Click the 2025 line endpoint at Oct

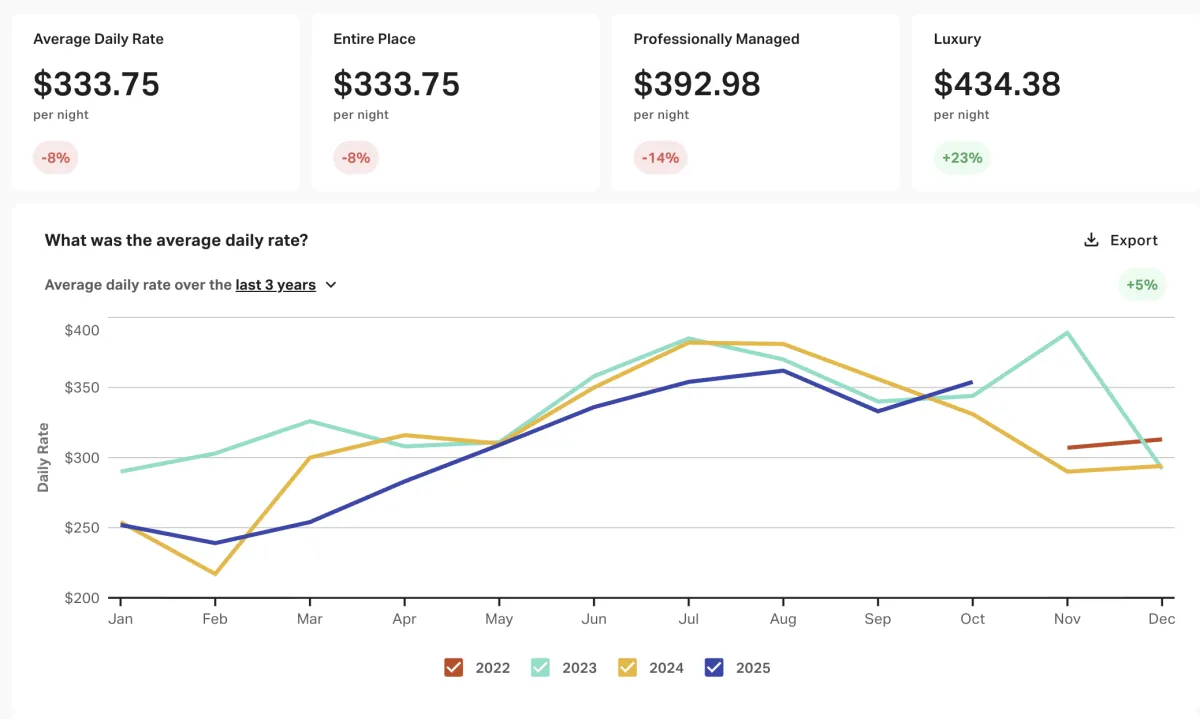point(971,382)
